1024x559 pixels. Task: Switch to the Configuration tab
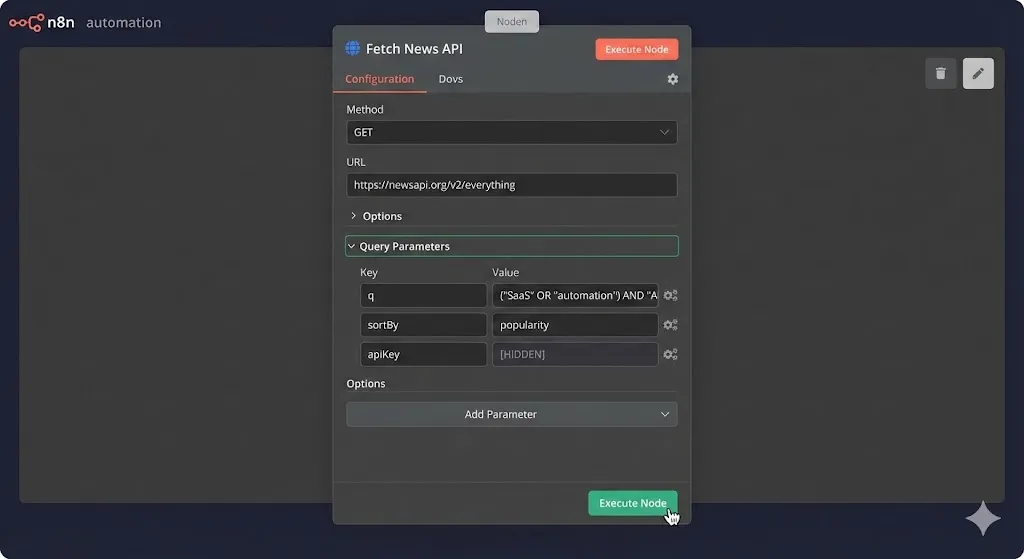coord(379,79)
